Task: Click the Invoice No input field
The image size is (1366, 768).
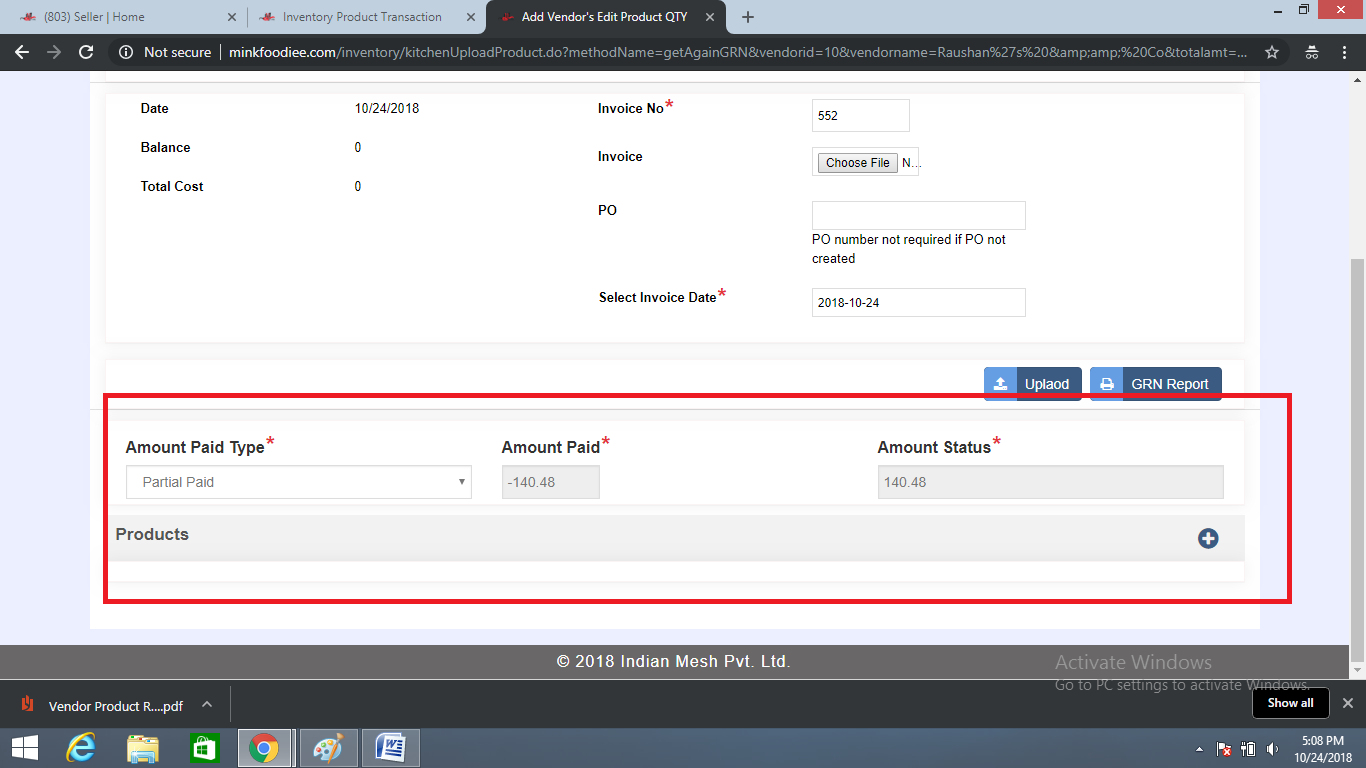Action: click(861, 116)
